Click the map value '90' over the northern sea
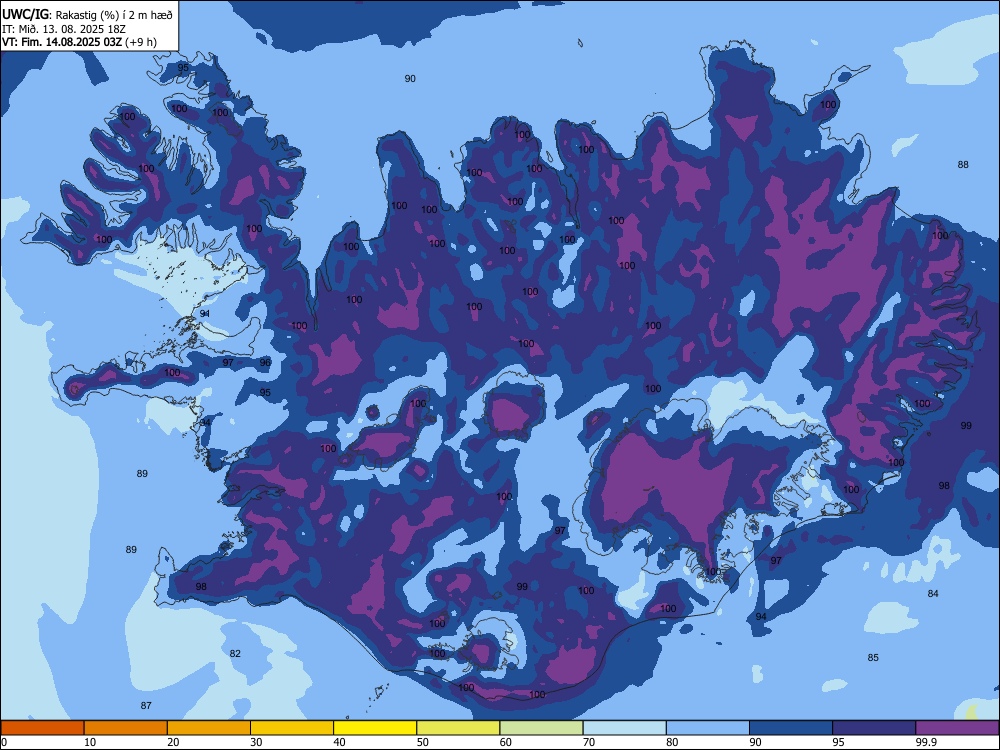 [x=410, y=78]
